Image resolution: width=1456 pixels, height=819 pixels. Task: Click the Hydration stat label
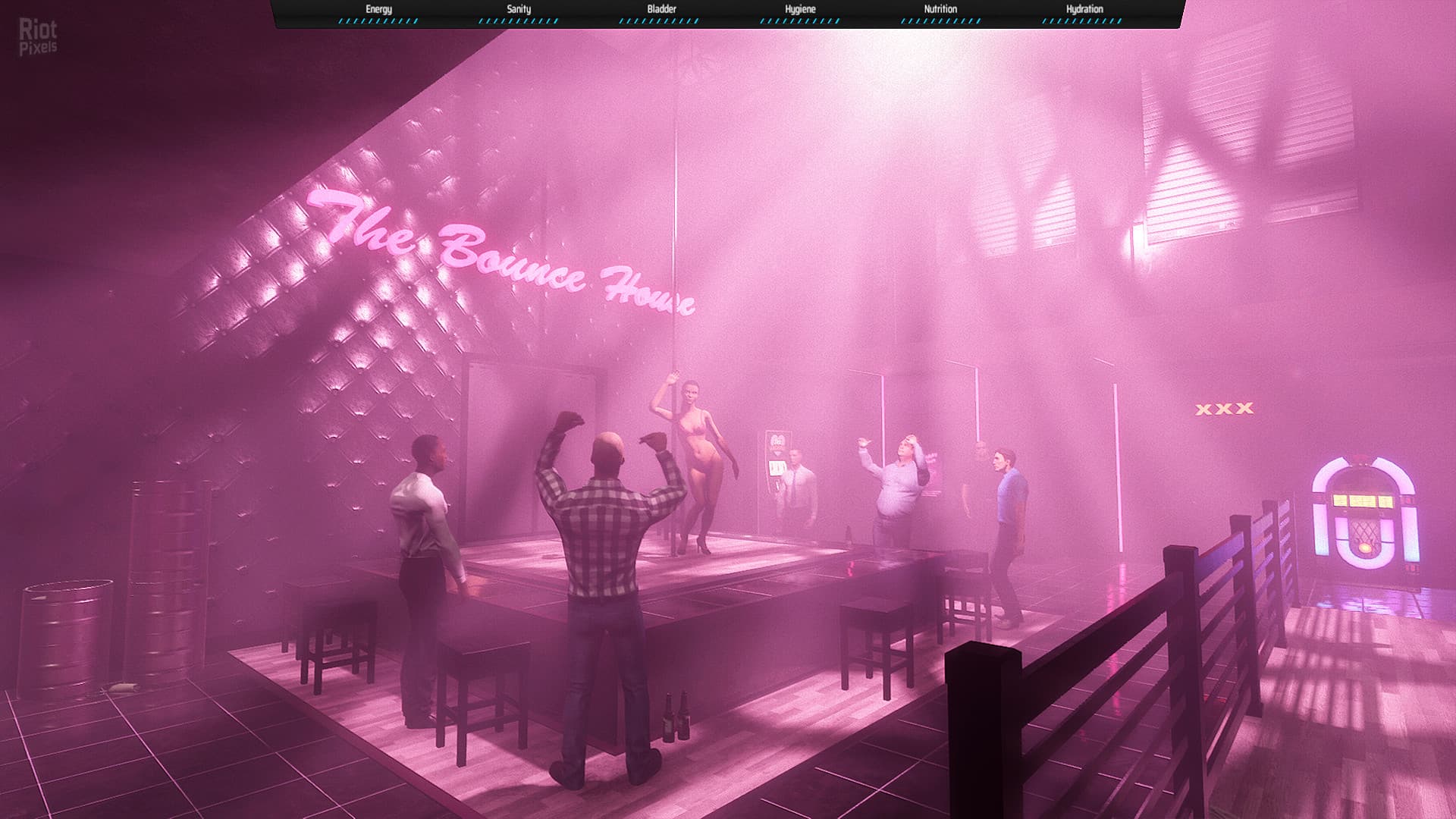[1084, 9]
